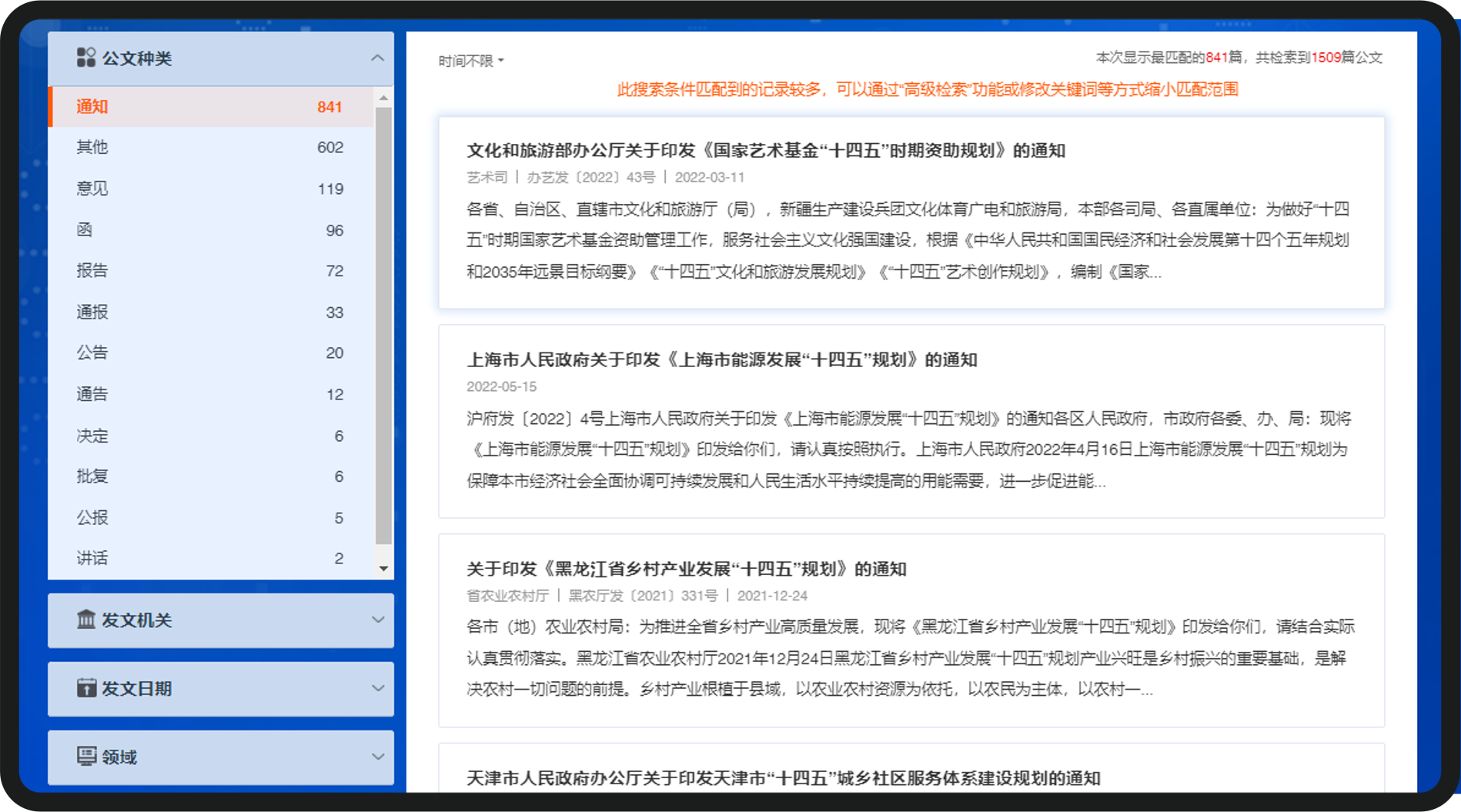Click the category list scrollbar thumb

point(383,326)
